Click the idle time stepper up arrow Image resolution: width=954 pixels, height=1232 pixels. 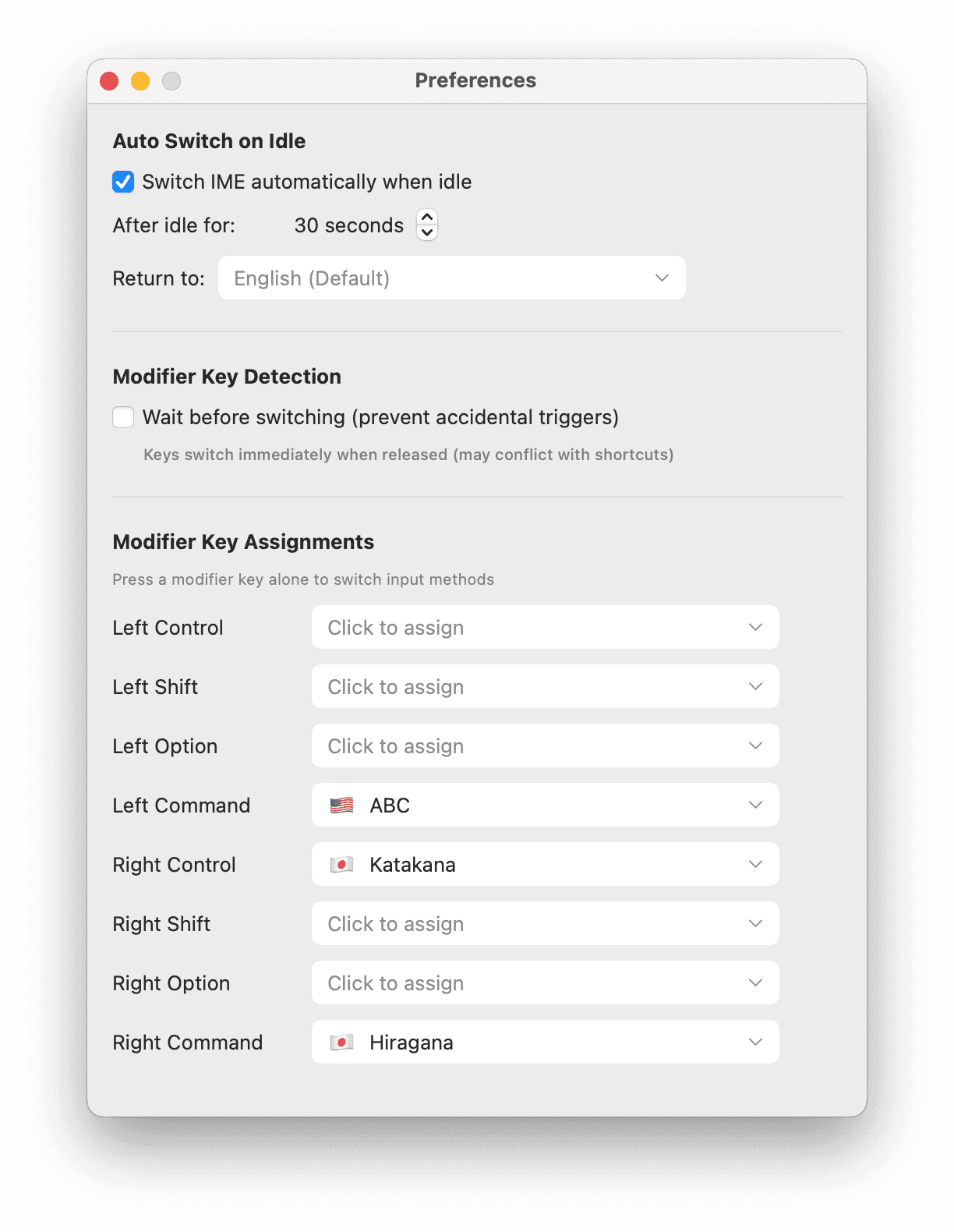(427, 218)
